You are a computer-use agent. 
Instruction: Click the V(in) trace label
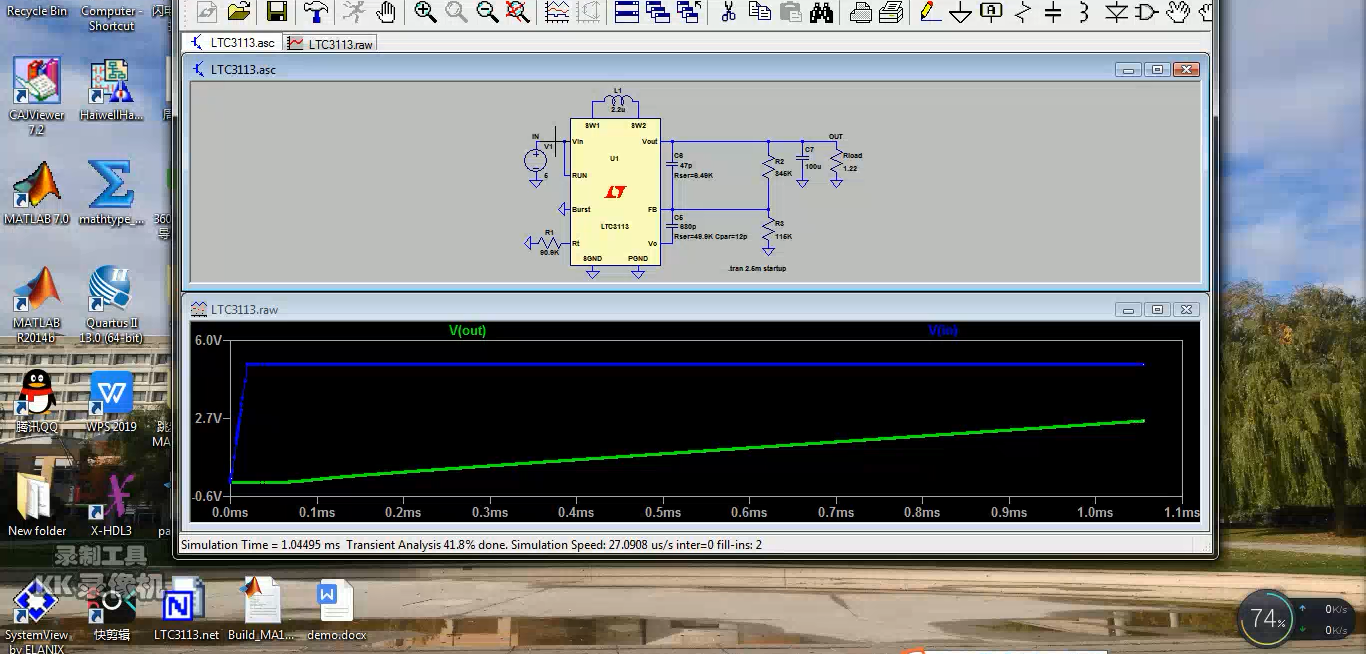[x=943, y=331]
